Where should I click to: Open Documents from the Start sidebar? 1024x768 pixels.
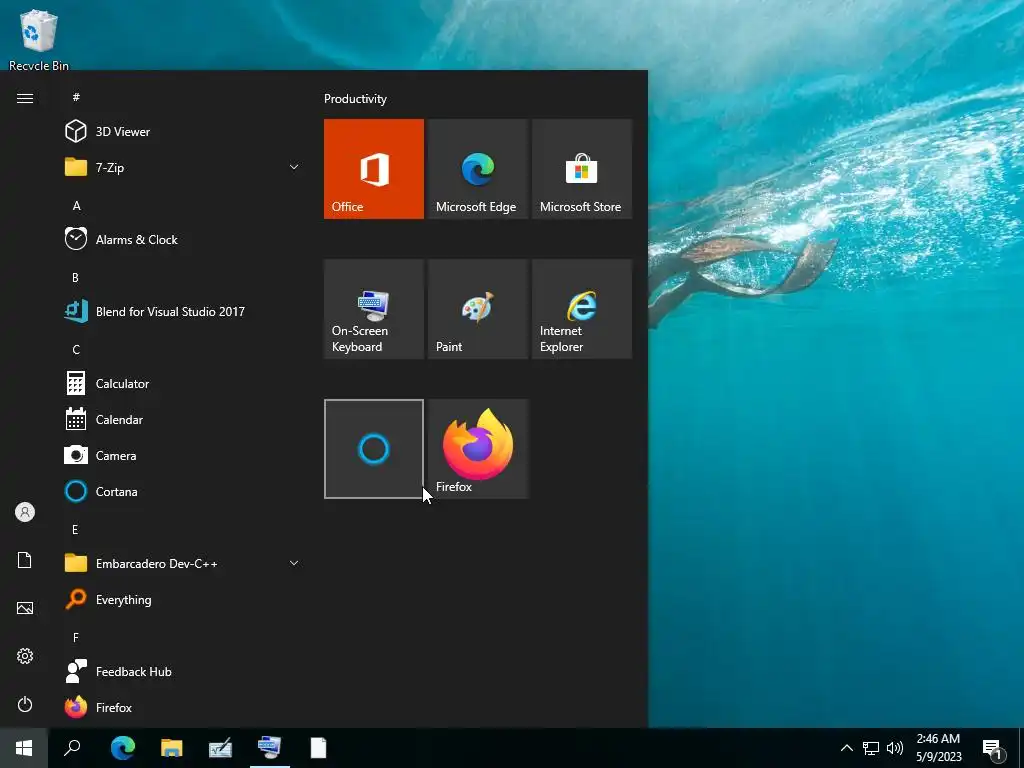coord(25,560)
